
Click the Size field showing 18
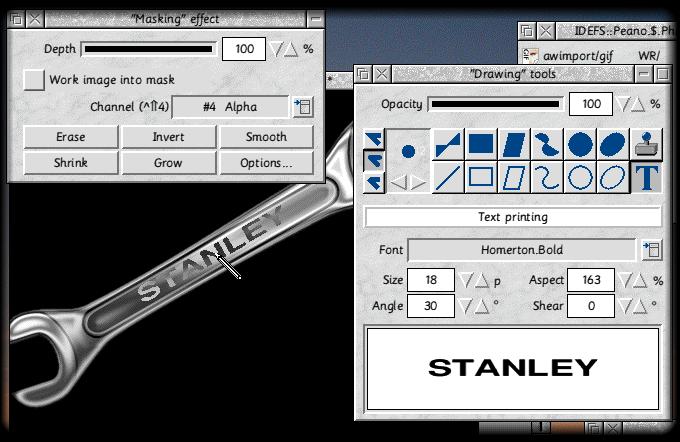pyautogui.click(x=431, y=280)
